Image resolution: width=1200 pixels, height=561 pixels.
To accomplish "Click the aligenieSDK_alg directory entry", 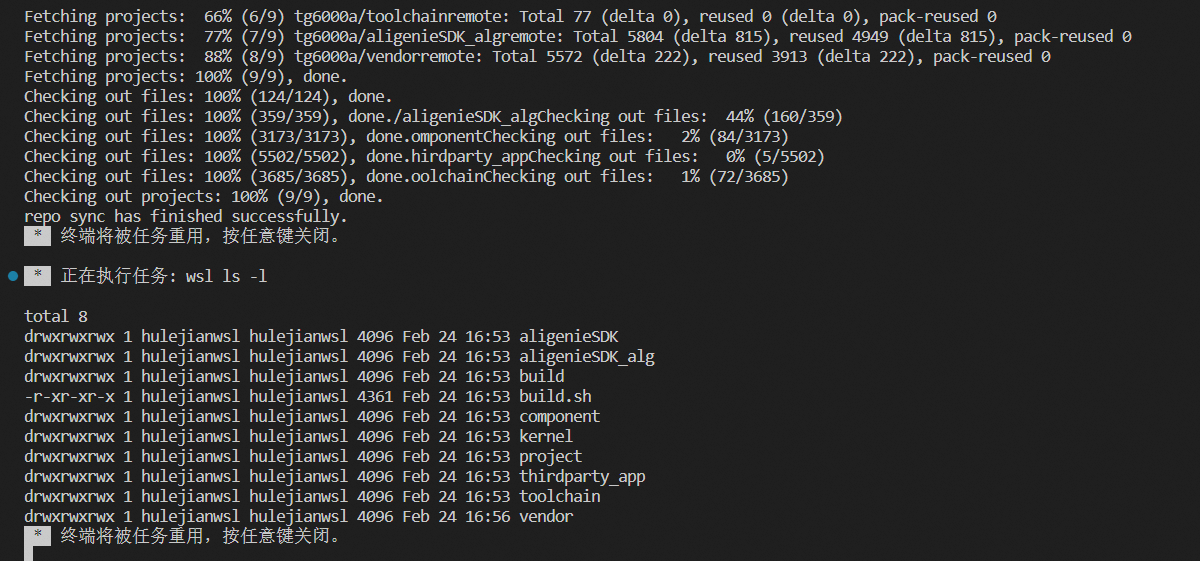I will coord(586,356).
